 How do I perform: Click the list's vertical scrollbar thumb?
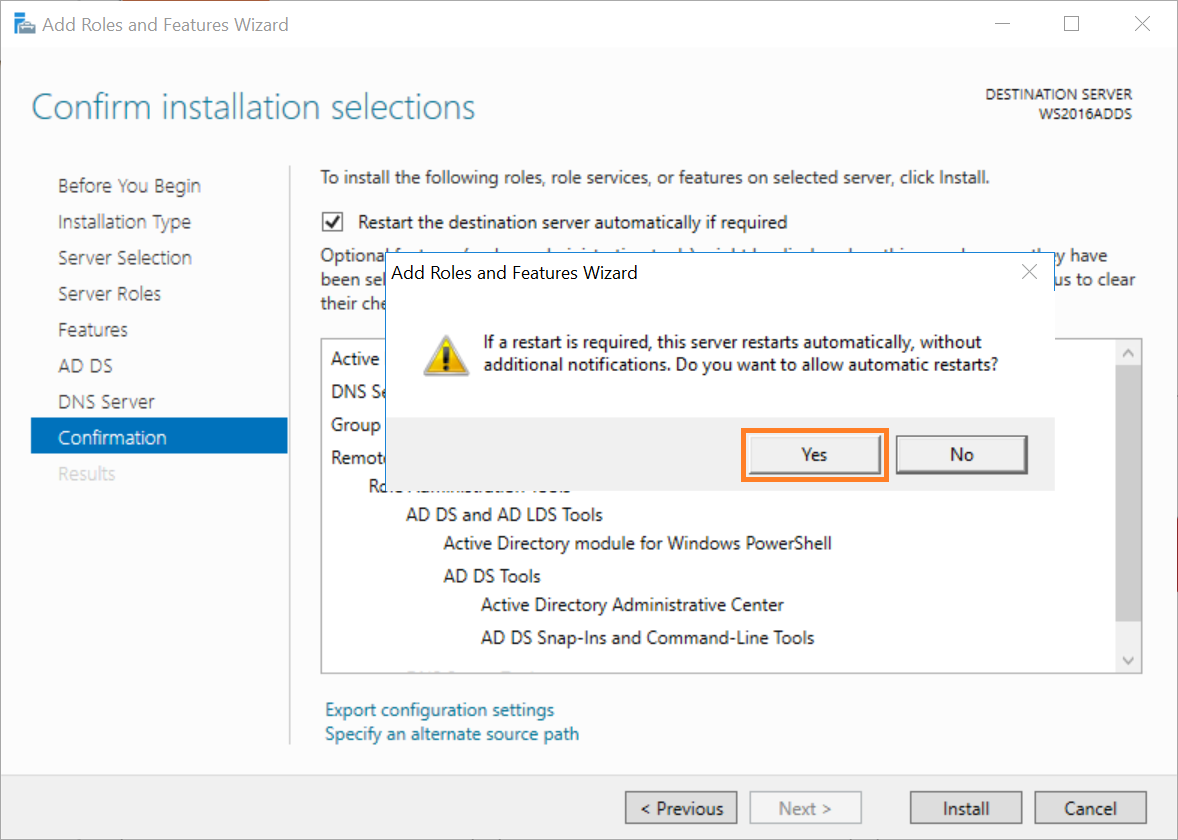coord(1128,493)
